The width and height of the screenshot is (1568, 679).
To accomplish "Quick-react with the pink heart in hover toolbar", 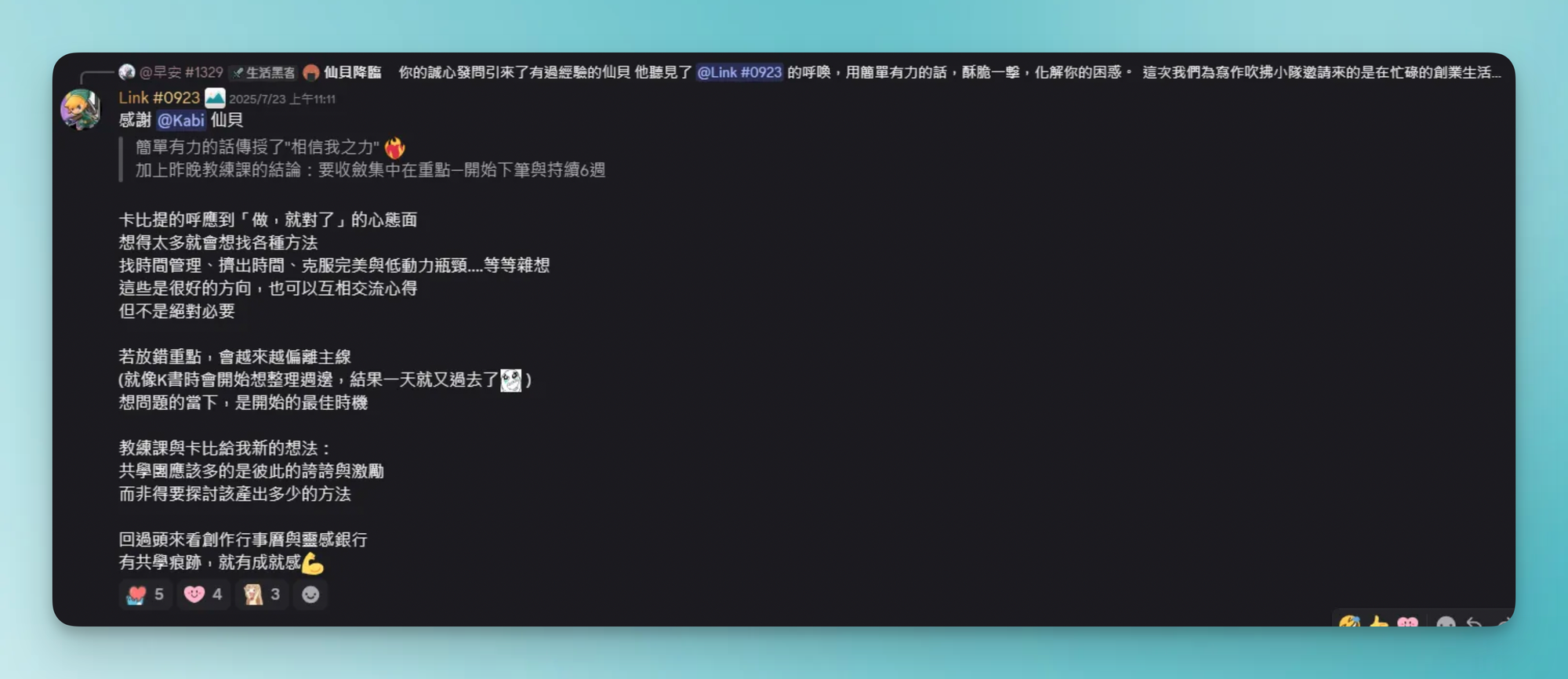I will 1408,623.
